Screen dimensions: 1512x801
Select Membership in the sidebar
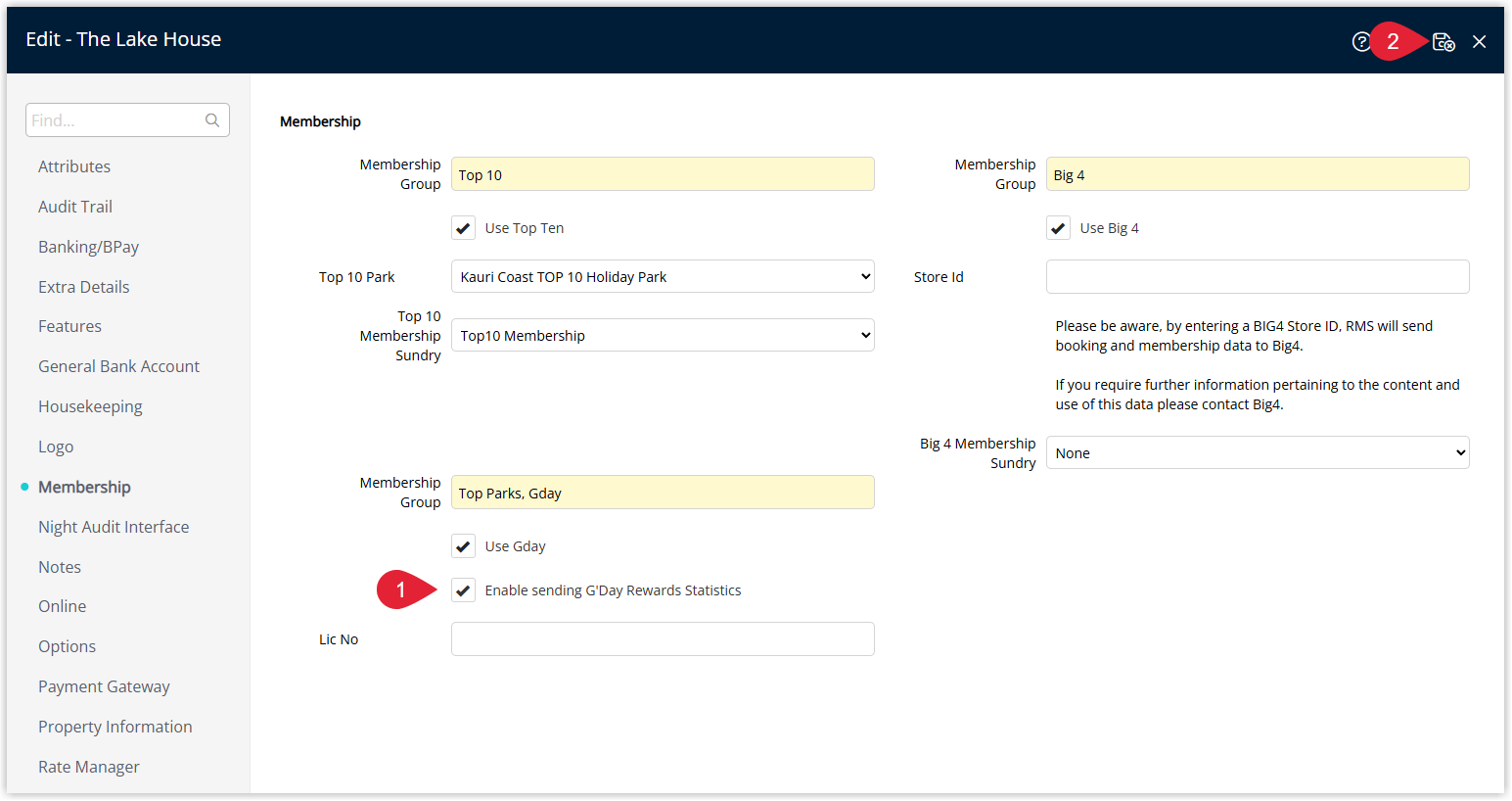84,487
